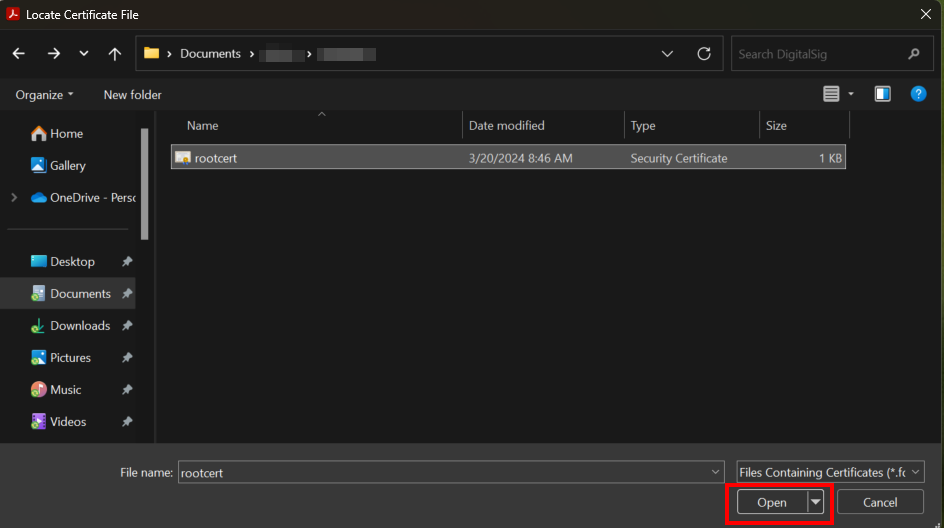944x528 pixels.
Task: Click the rootcert certificate file icon
Action: click(x=182, y=158)
